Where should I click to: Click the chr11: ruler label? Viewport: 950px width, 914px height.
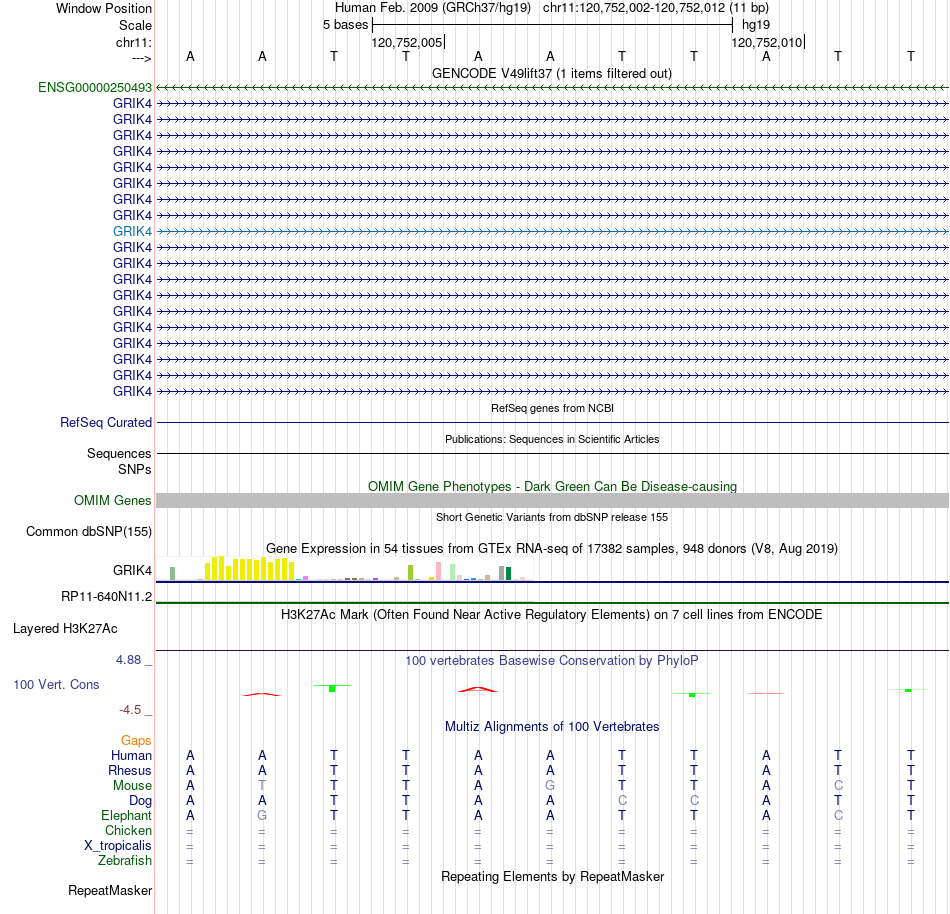tap(133, 42)
